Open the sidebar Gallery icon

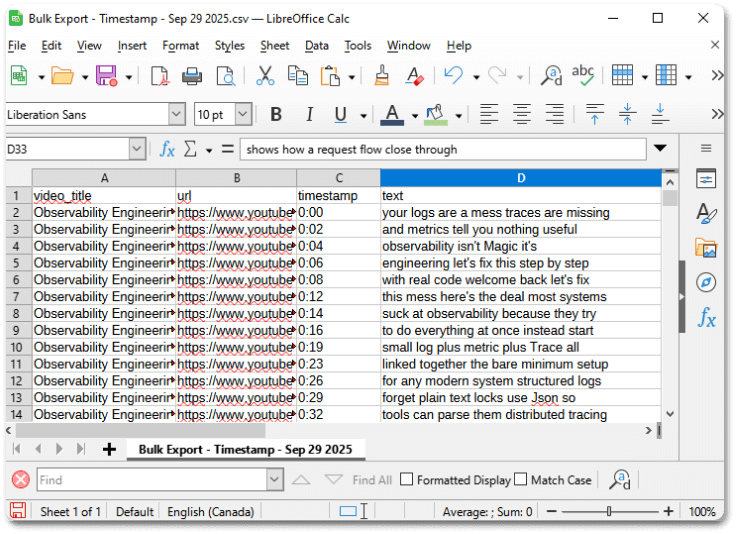click(706, 248)
